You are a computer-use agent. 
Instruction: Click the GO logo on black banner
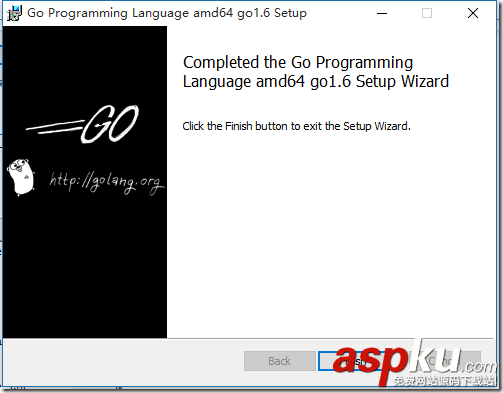point(83,124)
